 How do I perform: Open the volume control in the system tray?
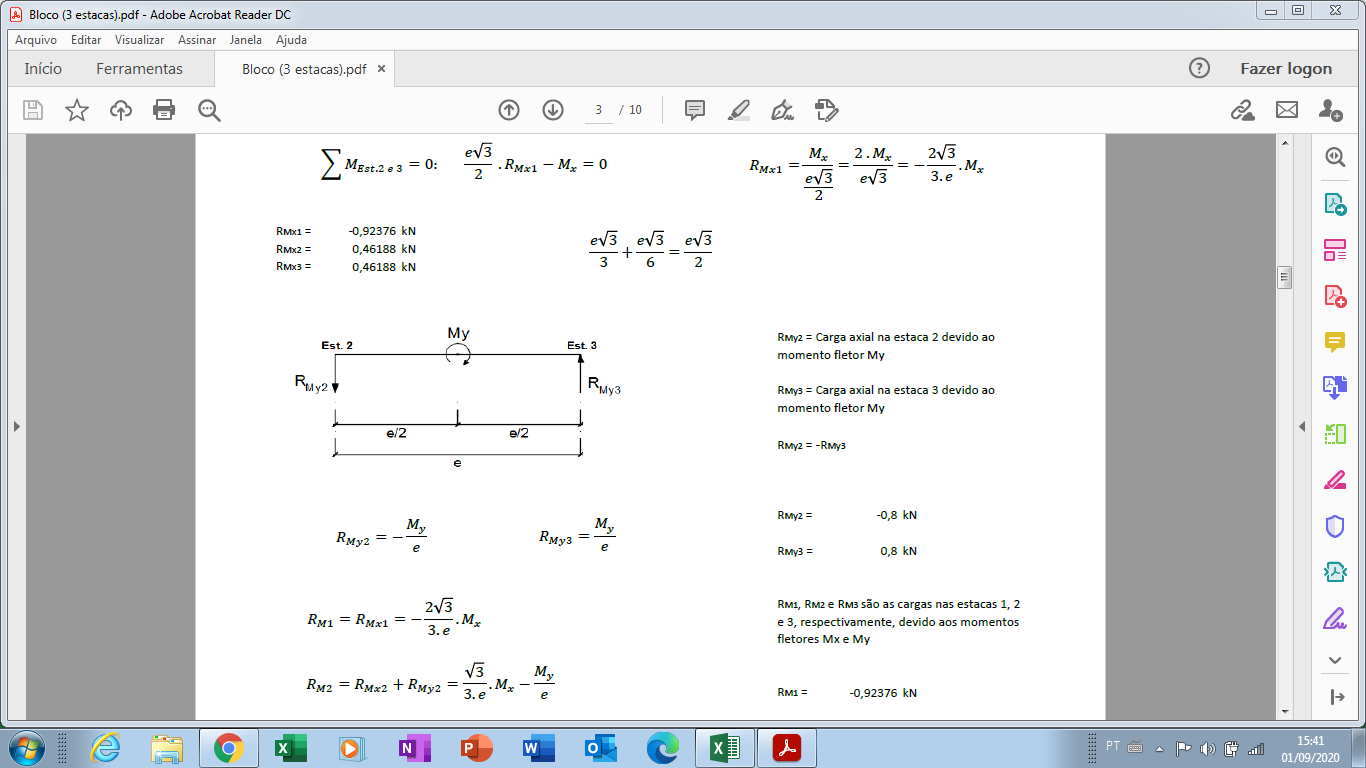pos(1207,748)
